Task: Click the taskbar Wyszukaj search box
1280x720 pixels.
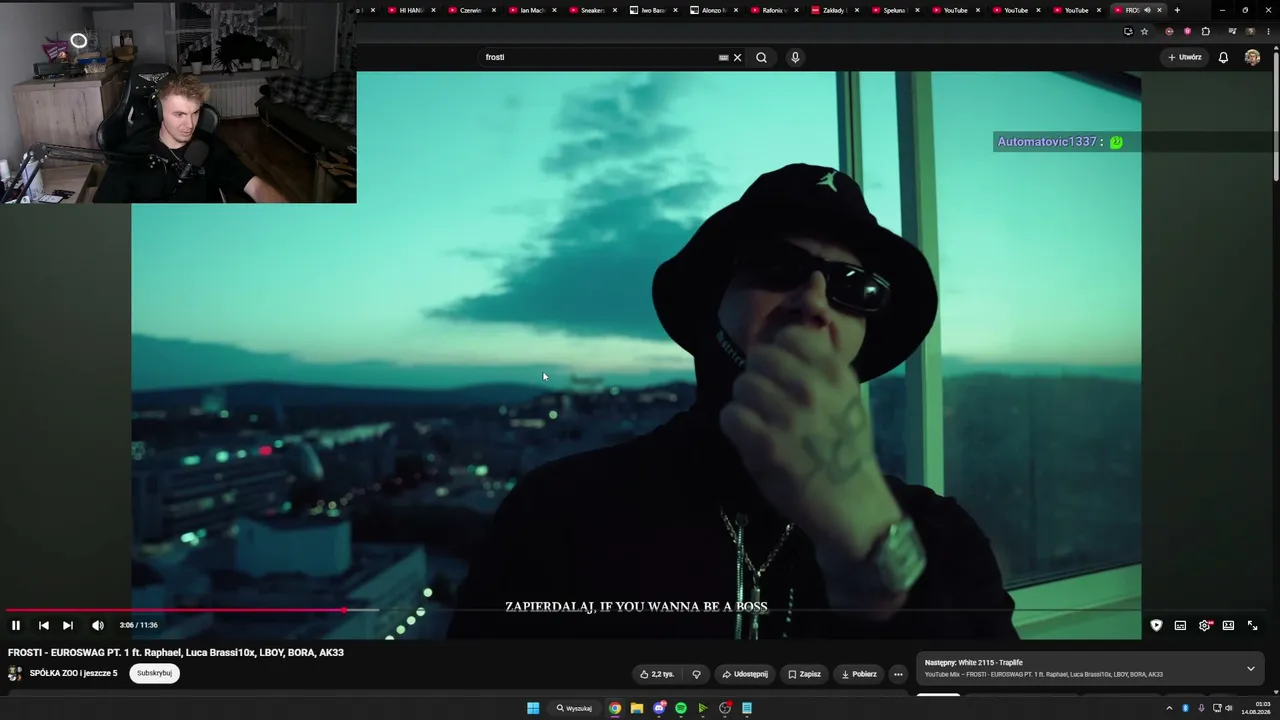Action: [575, 708]
